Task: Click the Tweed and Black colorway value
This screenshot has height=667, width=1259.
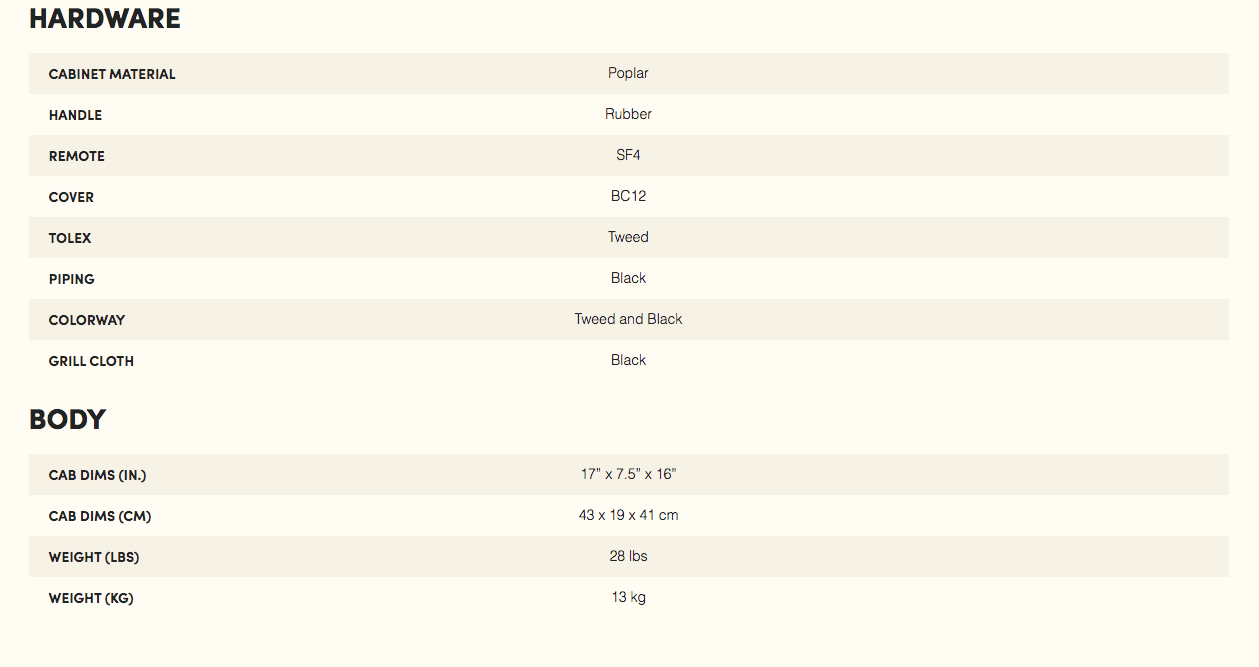Action: [x=628, y=319]
